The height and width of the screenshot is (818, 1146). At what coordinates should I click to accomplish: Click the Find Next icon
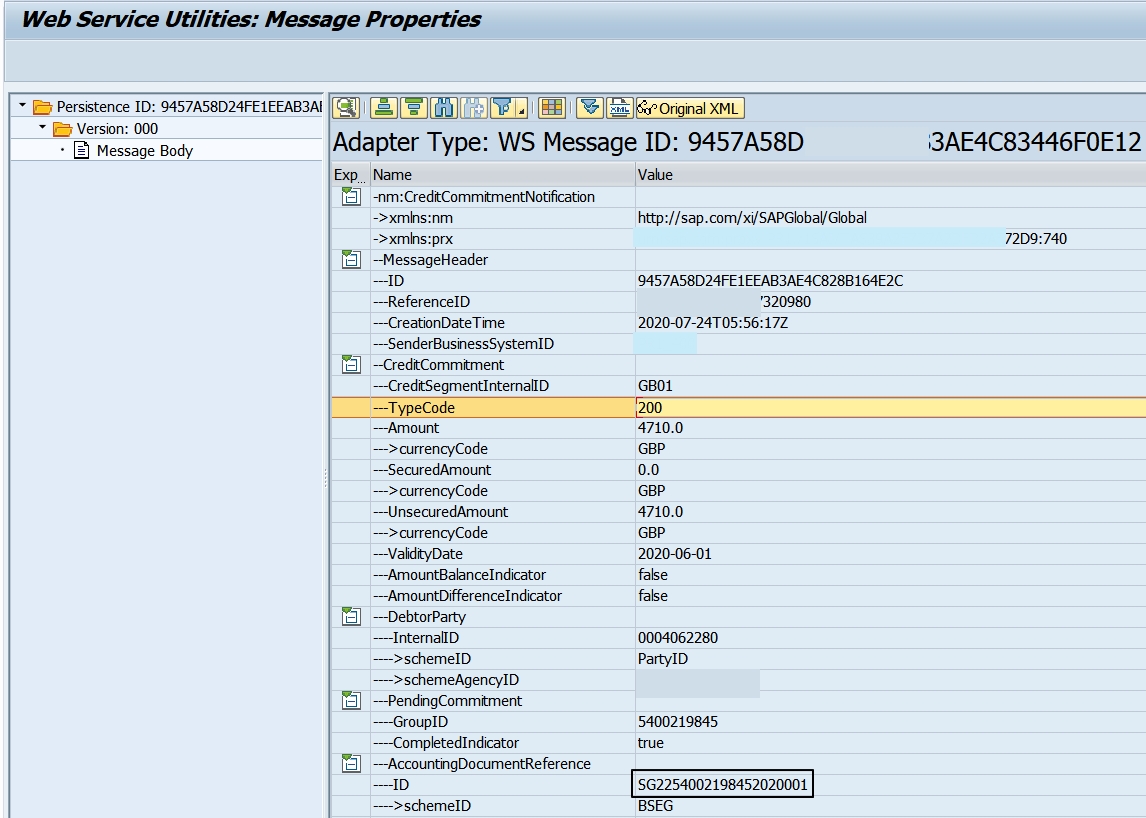coord(474,107)
